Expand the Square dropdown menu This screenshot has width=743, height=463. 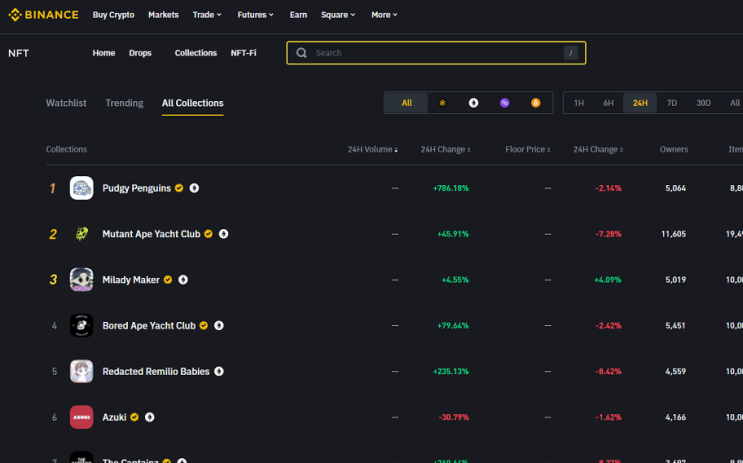point(338,15)
